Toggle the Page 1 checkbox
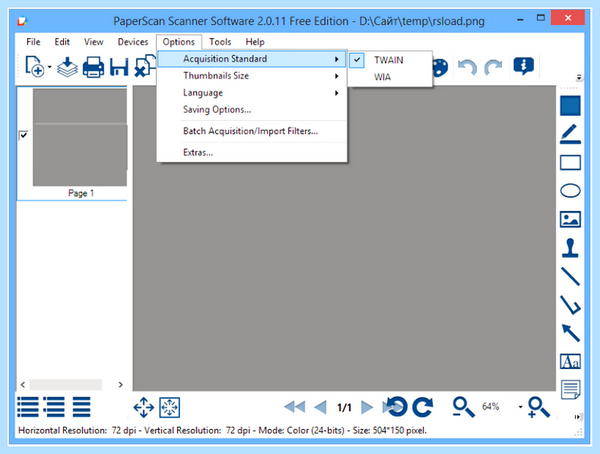The width and height of the screenshot is (600, 454). [23, 135]
